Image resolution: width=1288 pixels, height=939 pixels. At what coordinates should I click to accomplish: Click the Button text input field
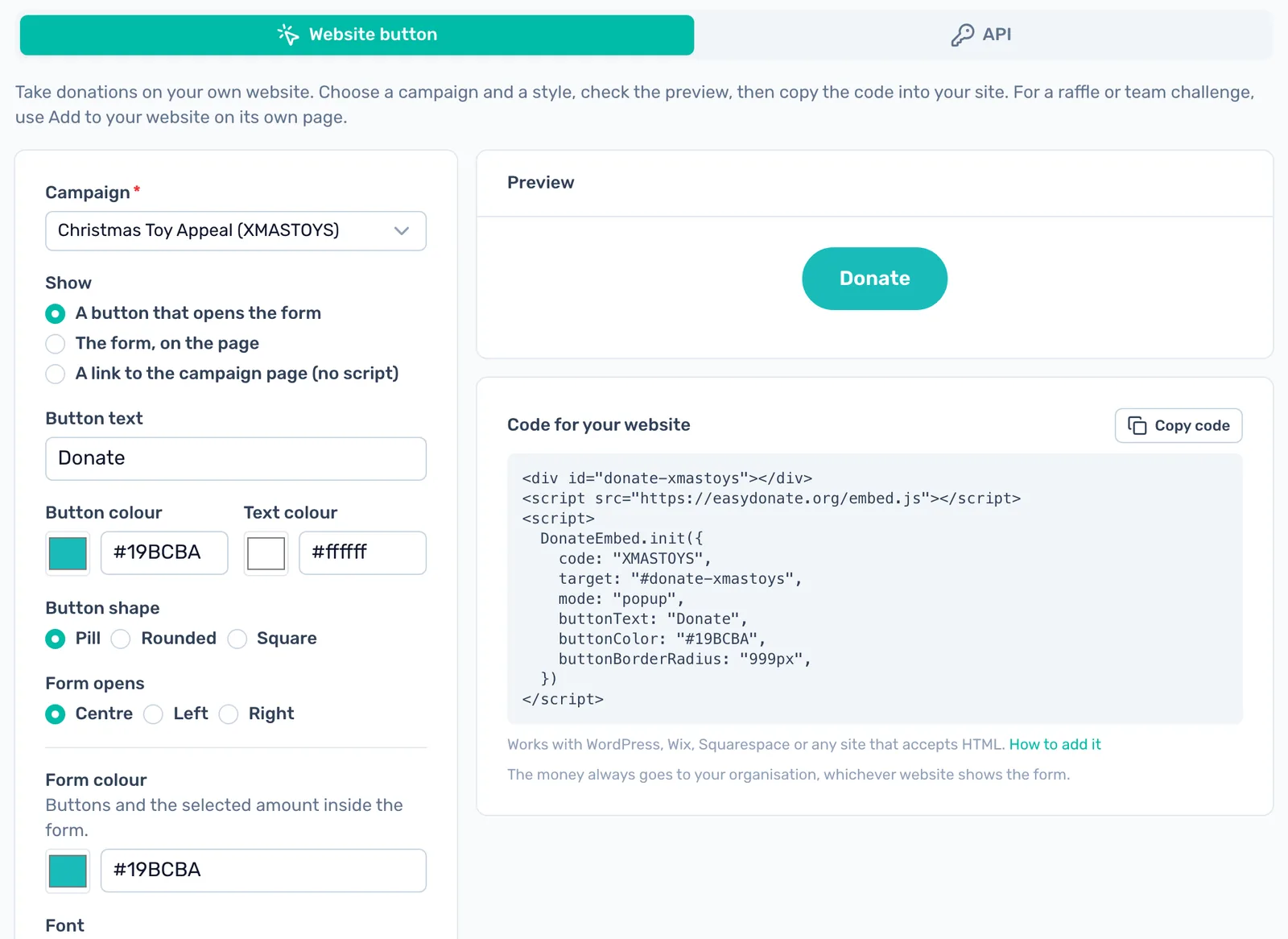[236, 459]
